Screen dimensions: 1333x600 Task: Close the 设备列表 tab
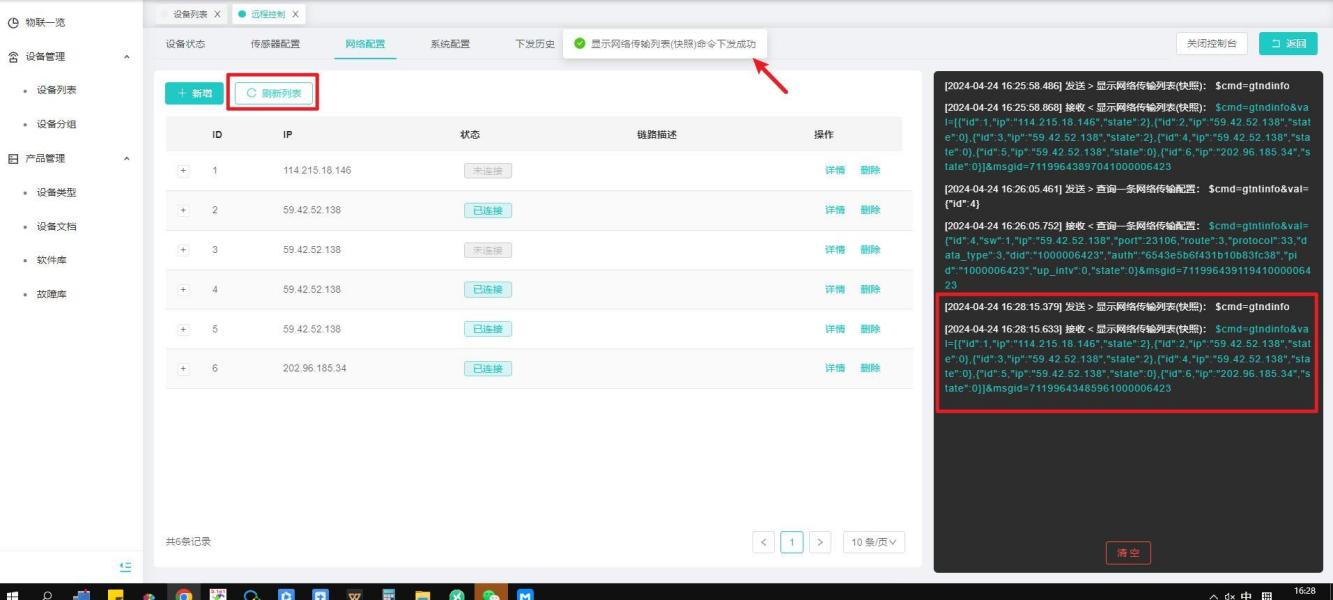(x=217, y=14)
